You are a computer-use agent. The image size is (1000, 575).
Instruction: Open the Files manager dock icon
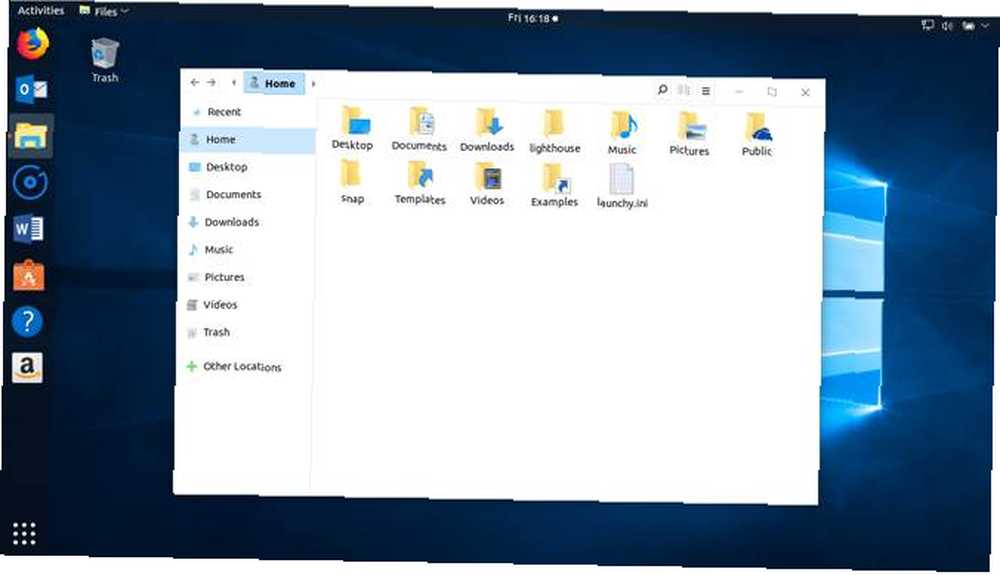[x=31, y=135]
